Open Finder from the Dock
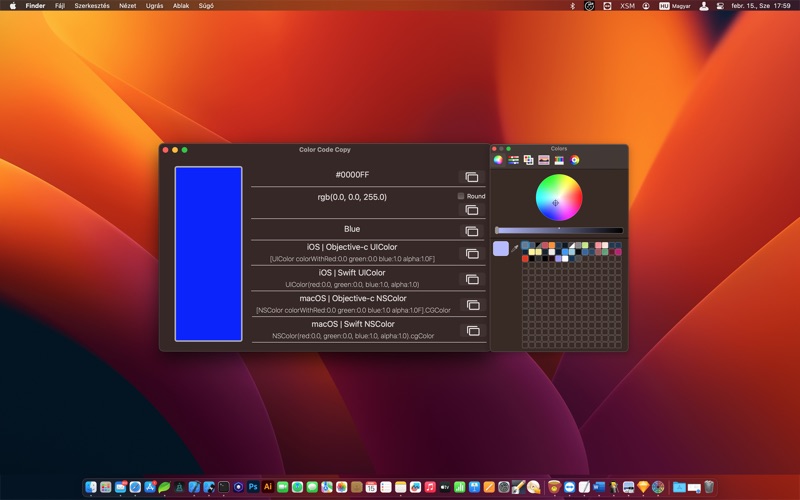Image resolution: width=800 pixels, height=500 pixels. [x=91, y=487]
